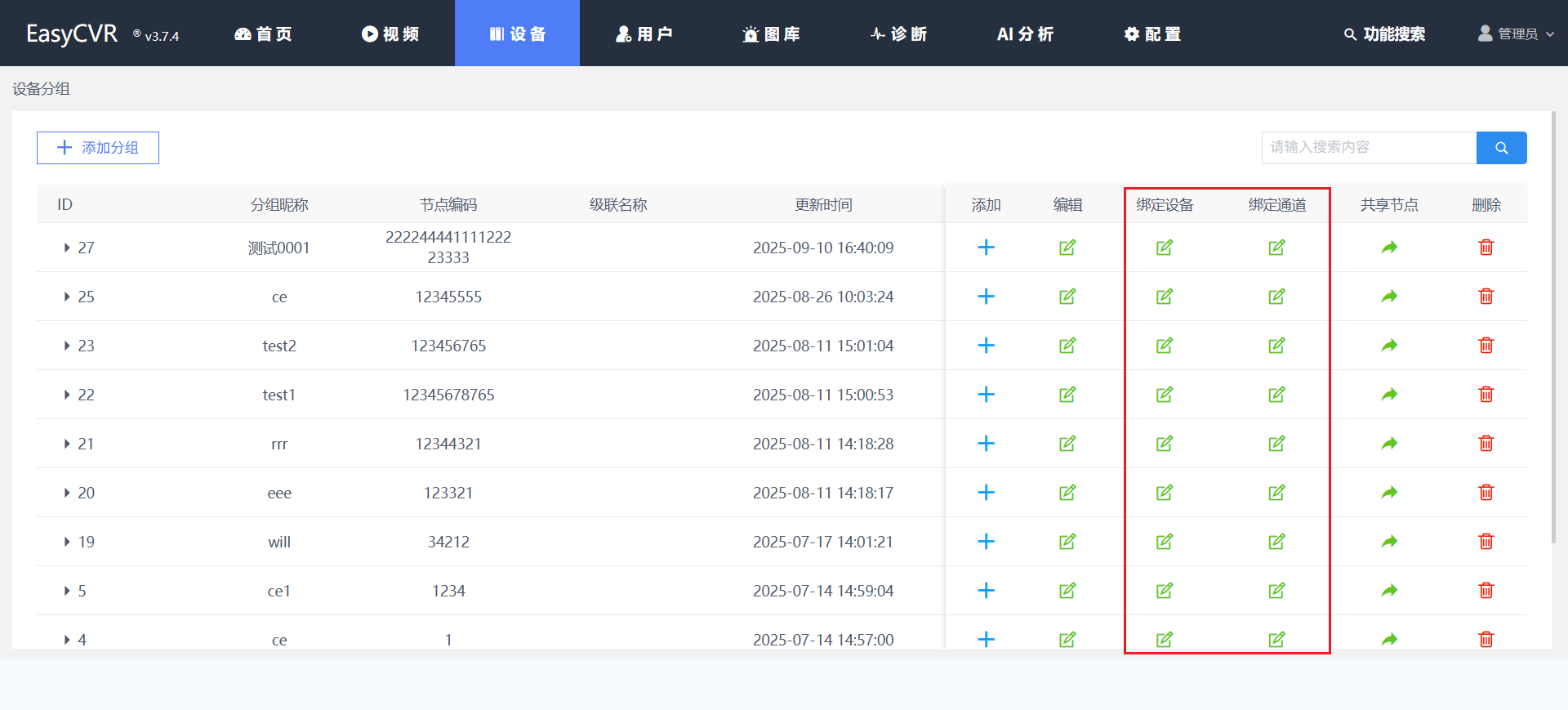
Task: Share node for group 测试0001
Action: pos(1389,248)
